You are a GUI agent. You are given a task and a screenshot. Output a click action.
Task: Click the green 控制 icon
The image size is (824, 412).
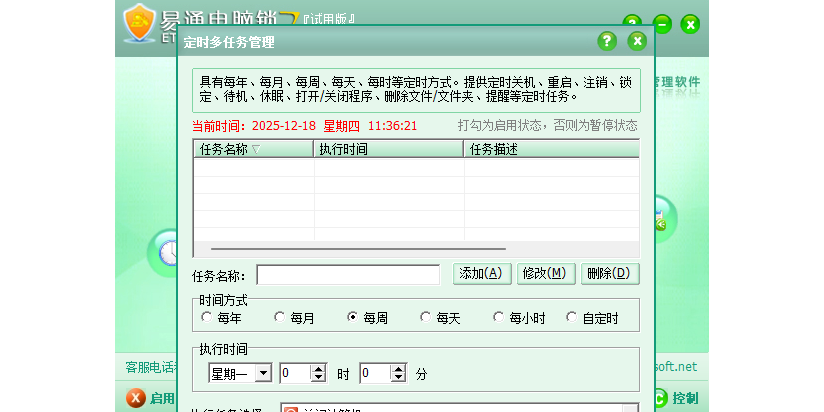pos(660,398)
